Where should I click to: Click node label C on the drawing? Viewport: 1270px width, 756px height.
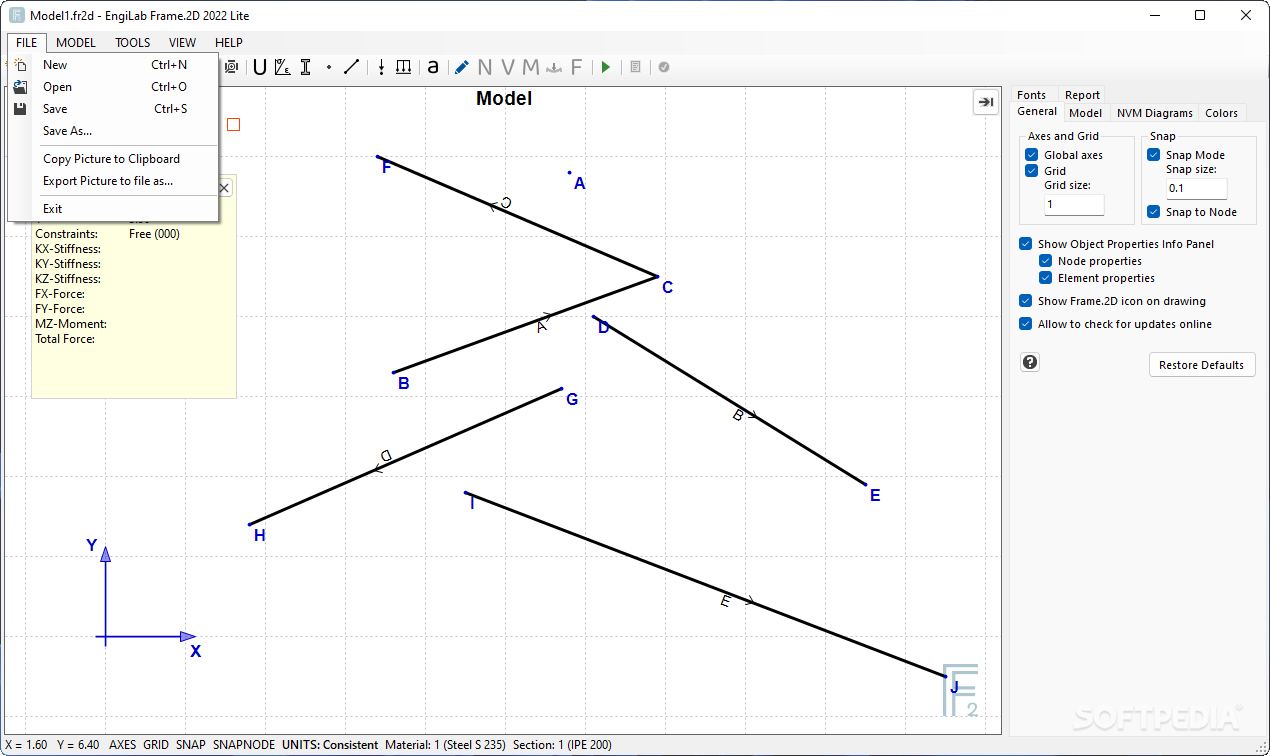tap(667, 288)
